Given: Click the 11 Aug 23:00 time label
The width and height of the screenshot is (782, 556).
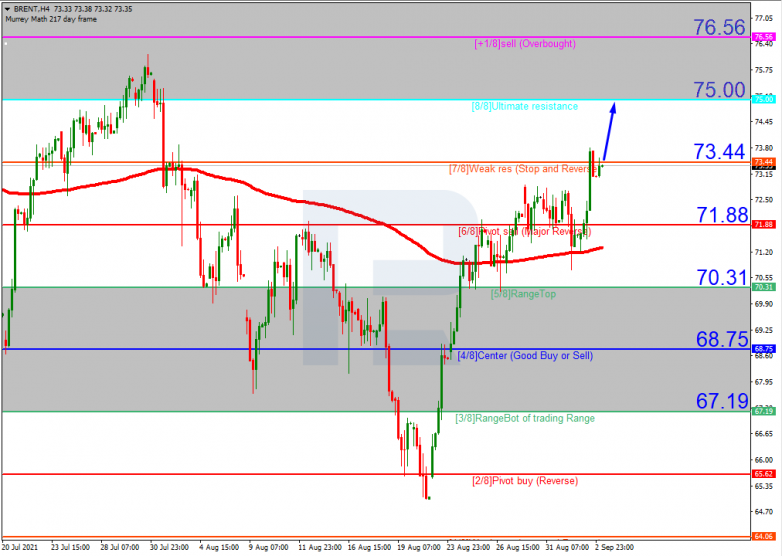Looking at the screenshot, I should coord(319,548).
